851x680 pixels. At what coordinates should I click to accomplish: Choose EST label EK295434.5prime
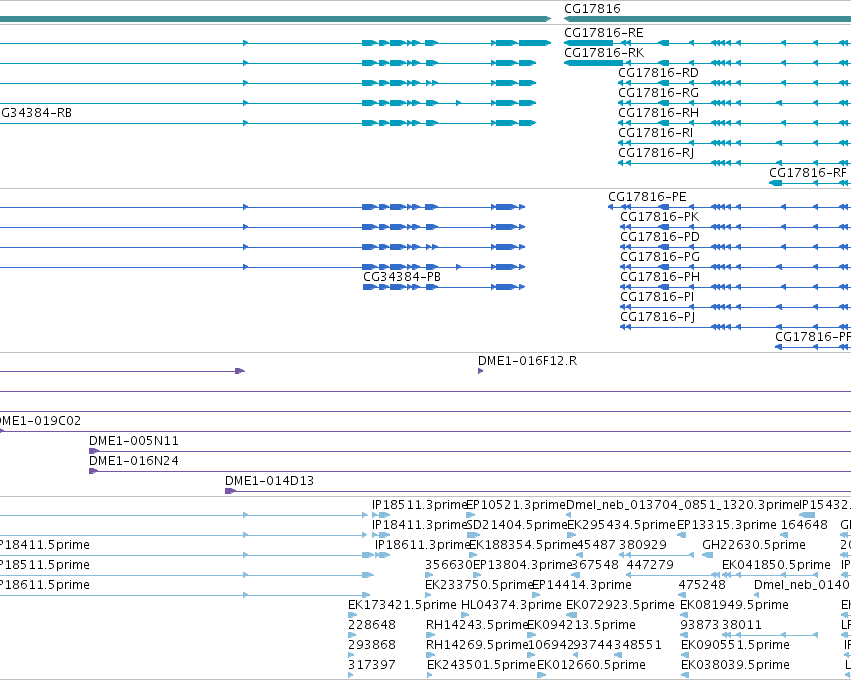(x=621, y=525)
